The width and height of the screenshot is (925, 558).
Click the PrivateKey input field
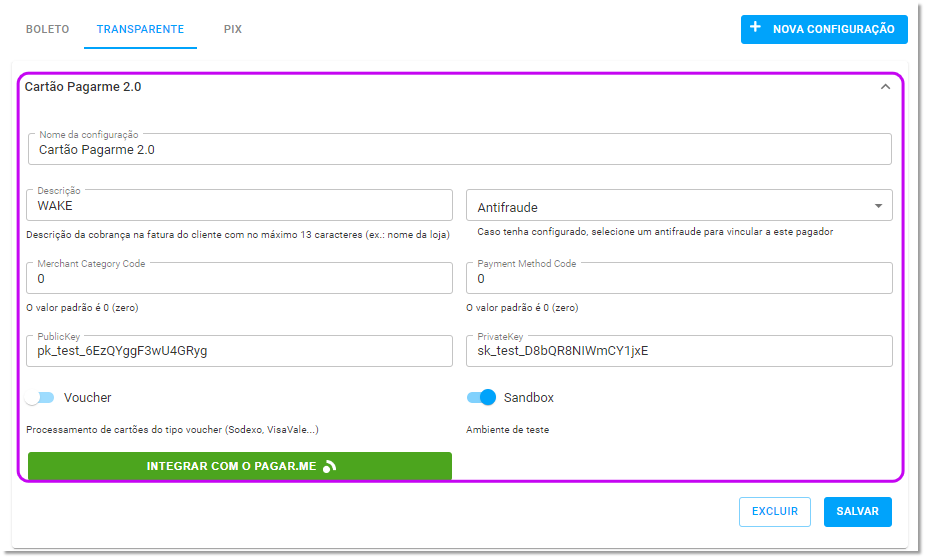[x=679, y=351]
